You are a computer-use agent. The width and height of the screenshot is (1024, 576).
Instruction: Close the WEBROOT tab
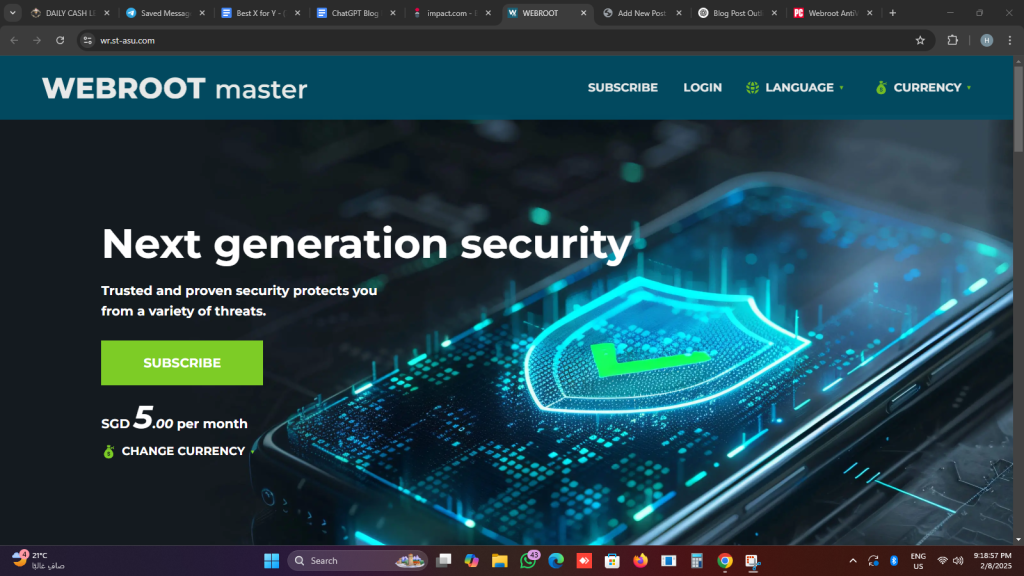(583, 13)
